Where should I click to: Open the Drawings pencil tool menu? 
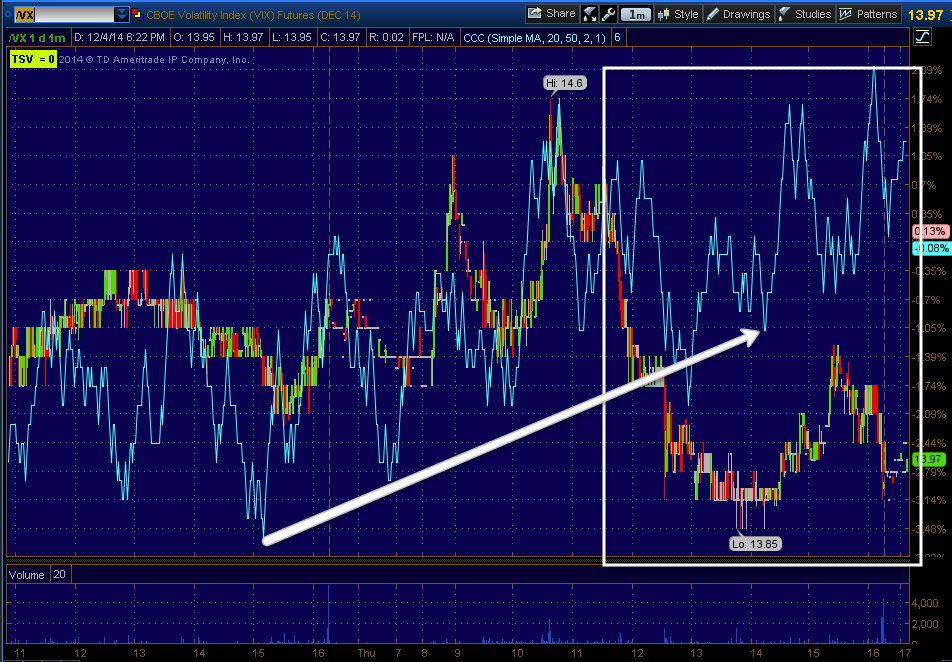738,14
